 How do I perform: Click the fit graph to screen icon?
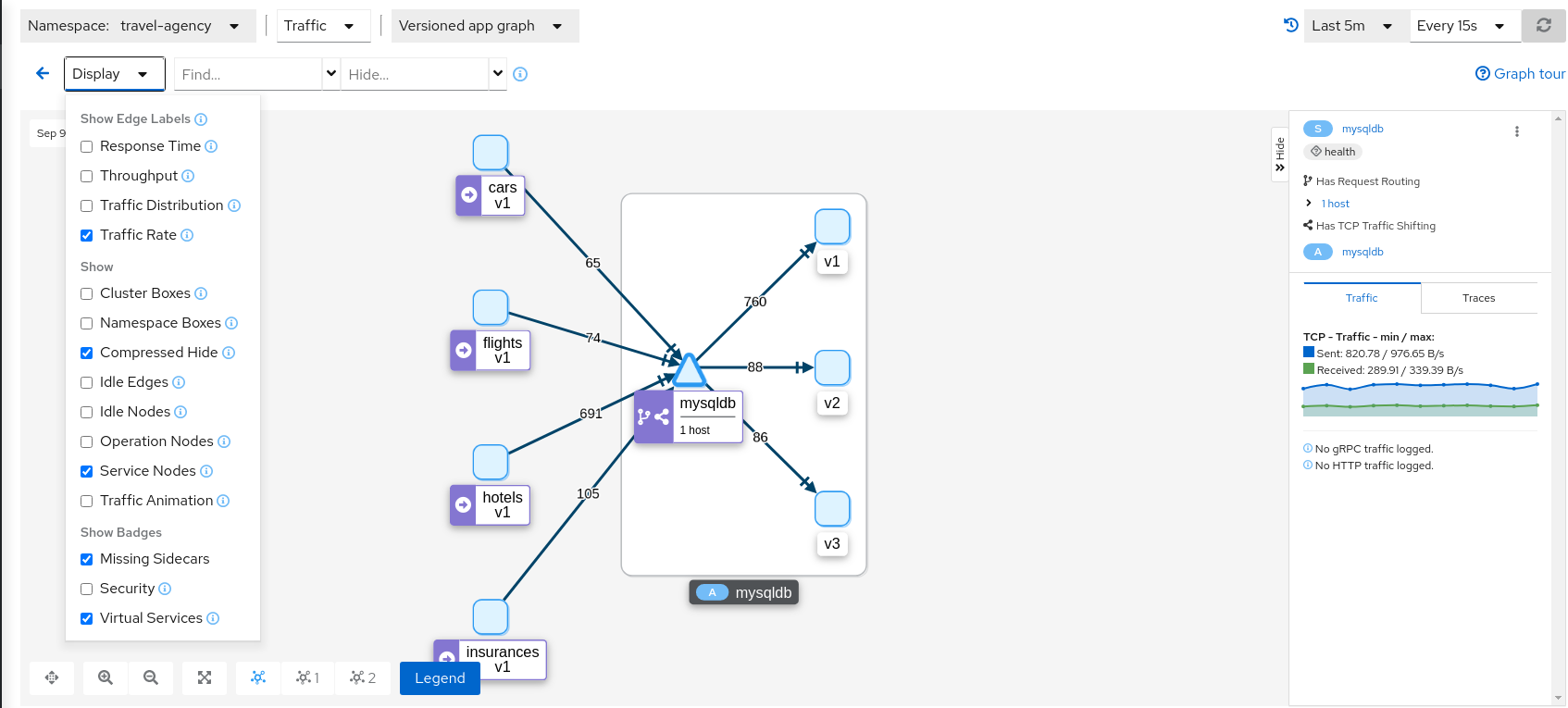click(x=205, y=677)
